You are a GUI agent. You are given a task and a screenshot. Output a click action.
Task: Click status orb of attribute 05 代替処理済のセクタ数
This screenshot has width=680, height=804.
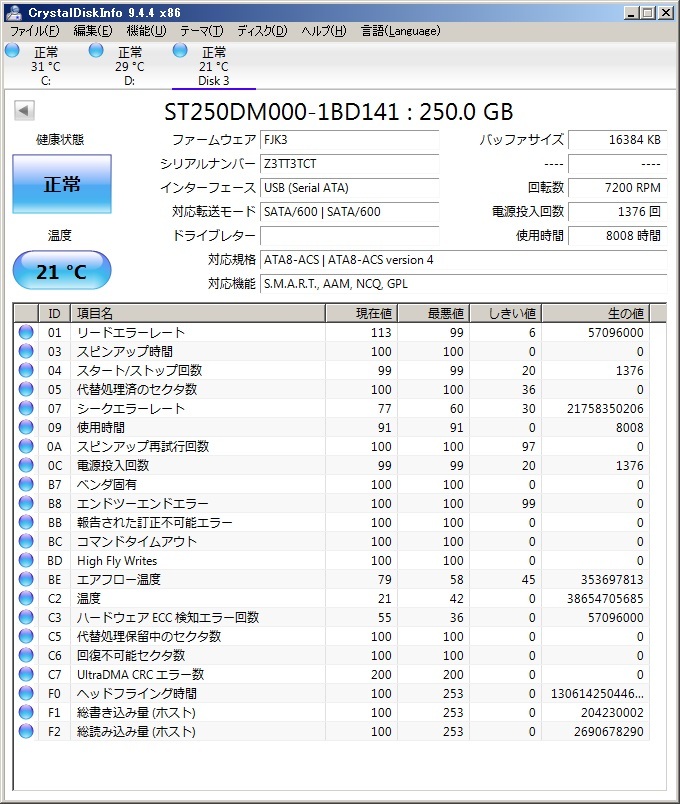click(26, 389)
